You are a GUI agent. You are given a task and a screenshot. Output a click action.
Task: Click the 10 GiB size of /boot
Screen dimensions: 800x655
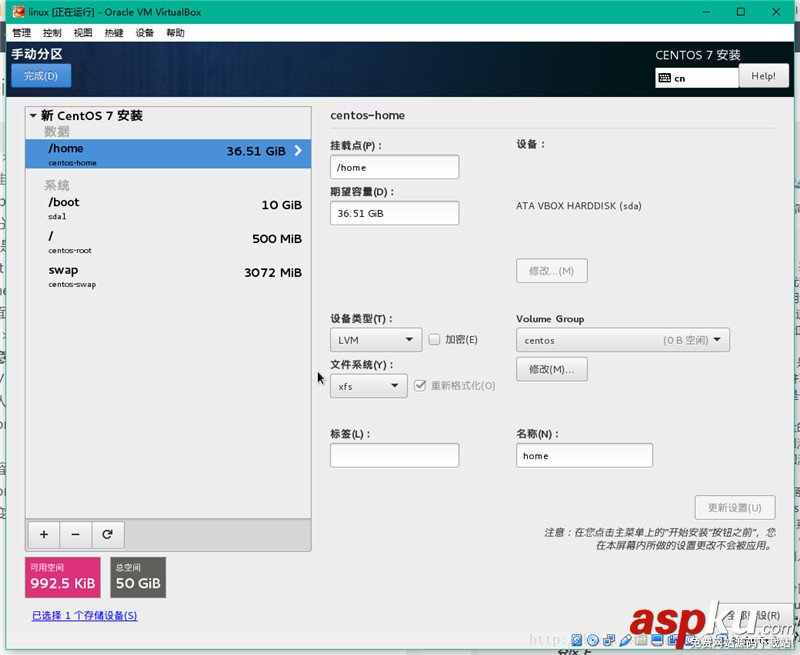point(282,205)
